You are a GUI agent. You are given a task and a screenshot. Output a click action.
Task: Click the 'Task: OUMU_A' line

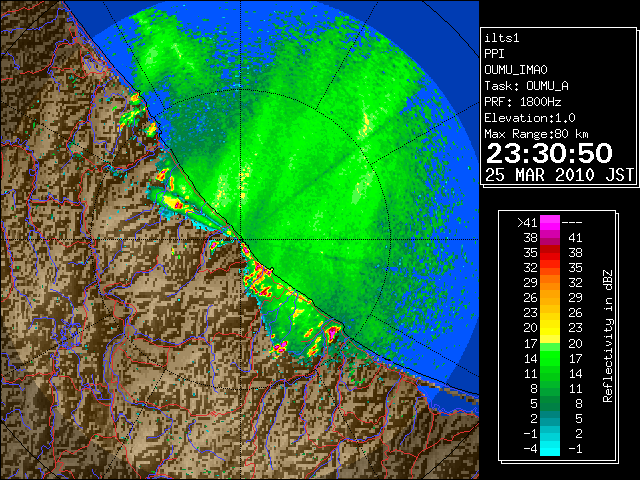coord(527,86)
